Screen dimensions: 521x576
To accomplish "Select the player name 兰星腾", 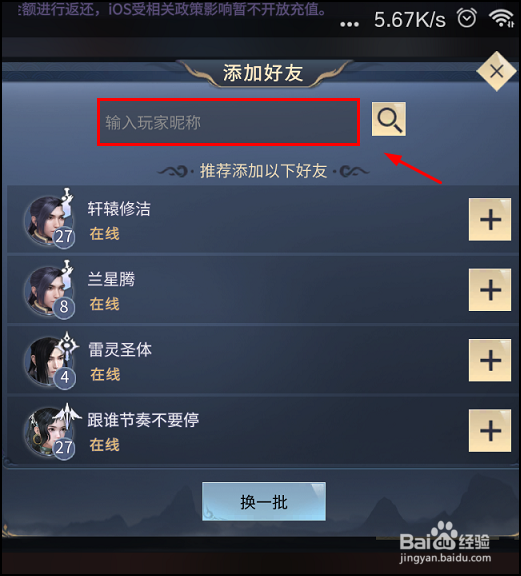I will (111, 279).
